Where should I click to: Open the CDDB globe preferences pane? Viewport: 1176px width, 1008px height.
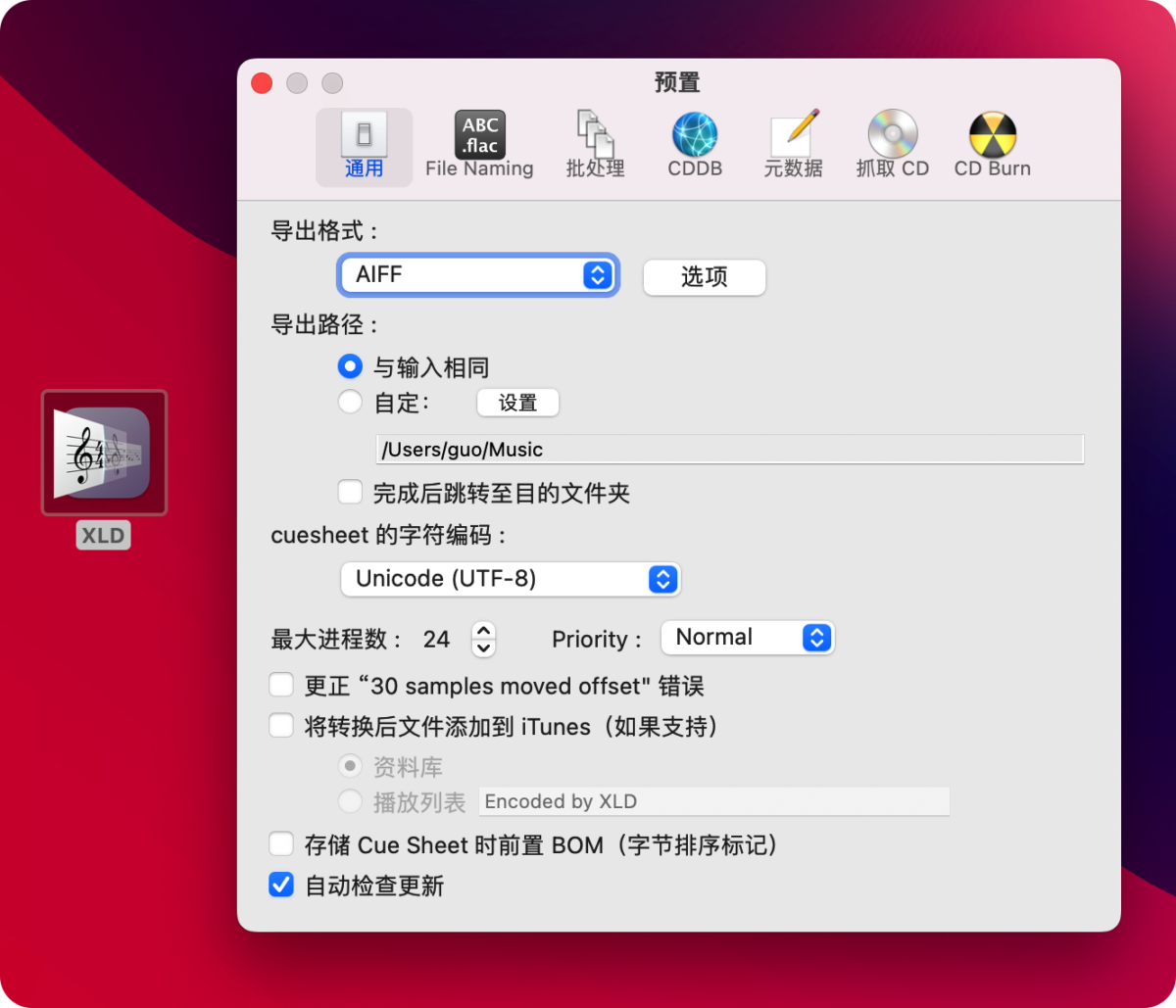(x=695, y=146)
